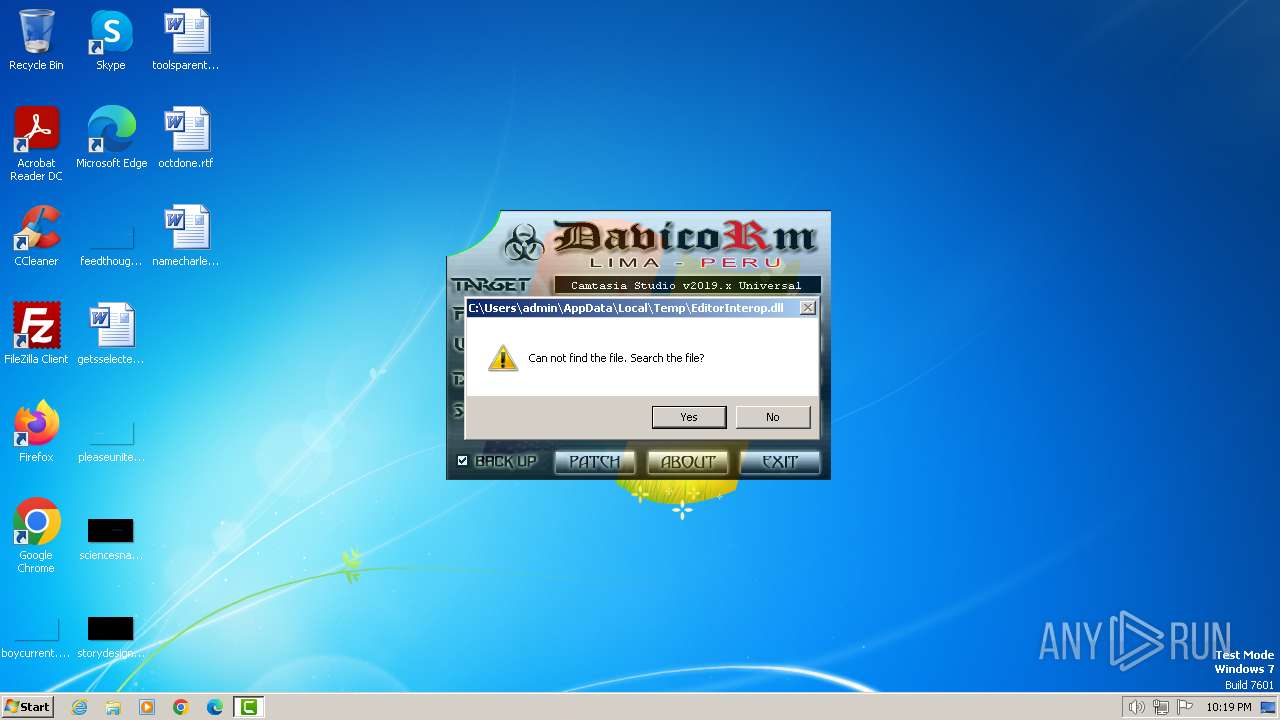Open the Recycle Bin desktop icon
The image size is (1280, 720).
(x=36, y=40)
